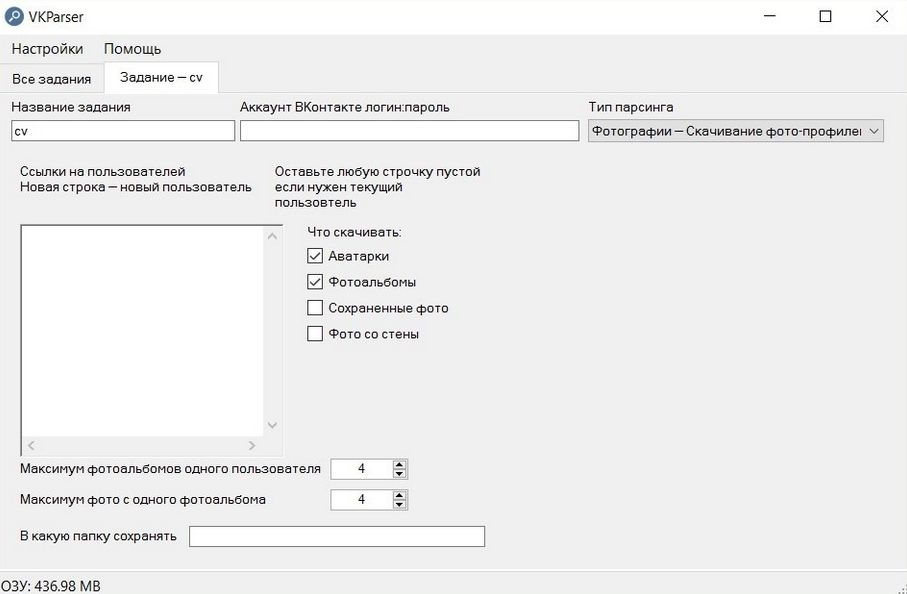Click the links list scroll-down arrow
The width and height of the screenshot is (907, 594).
point(271,425)
